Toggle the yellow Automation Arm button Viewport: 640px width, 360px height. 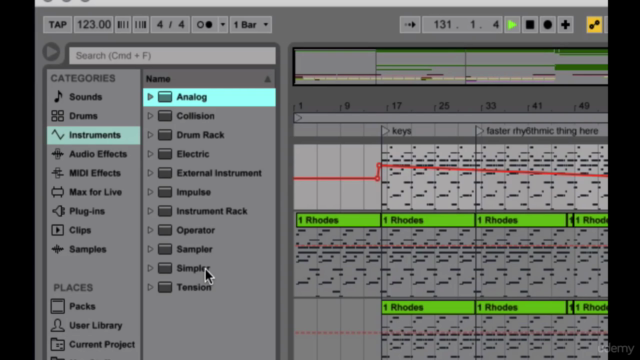click(x=594, y=25)
